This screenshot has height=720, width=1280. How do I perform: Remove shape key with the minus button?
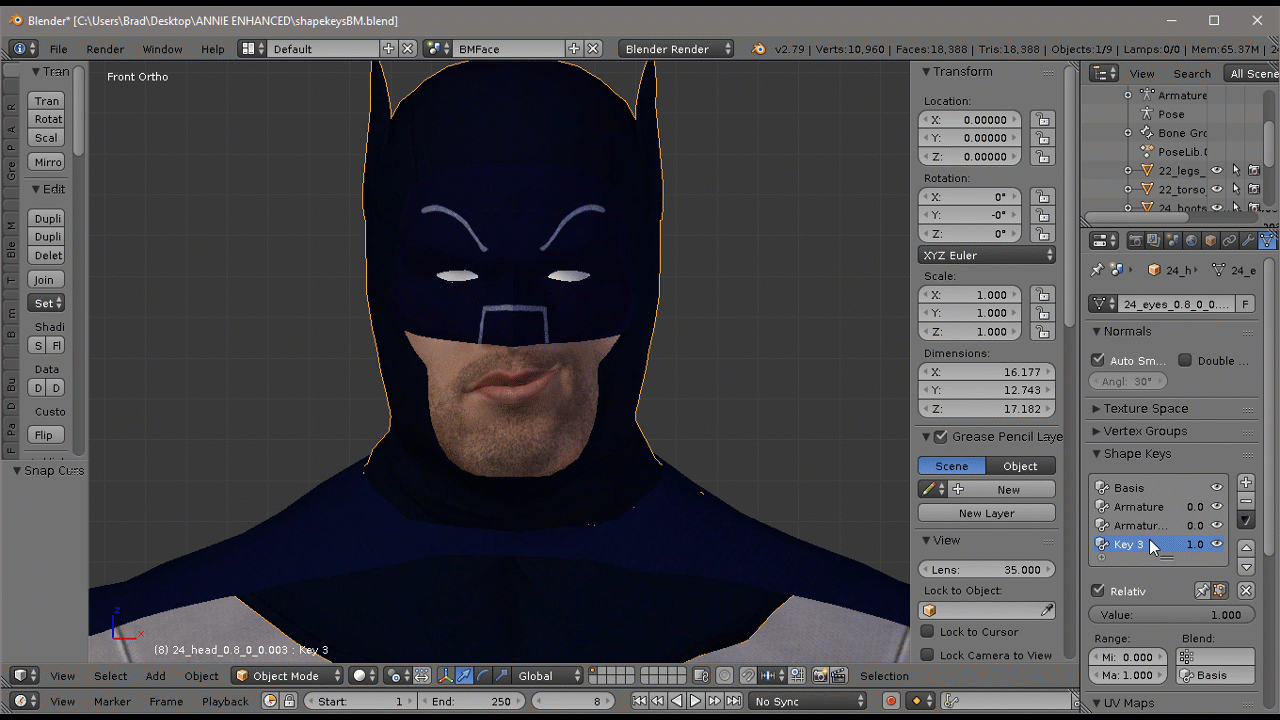tap(1246, 501)
